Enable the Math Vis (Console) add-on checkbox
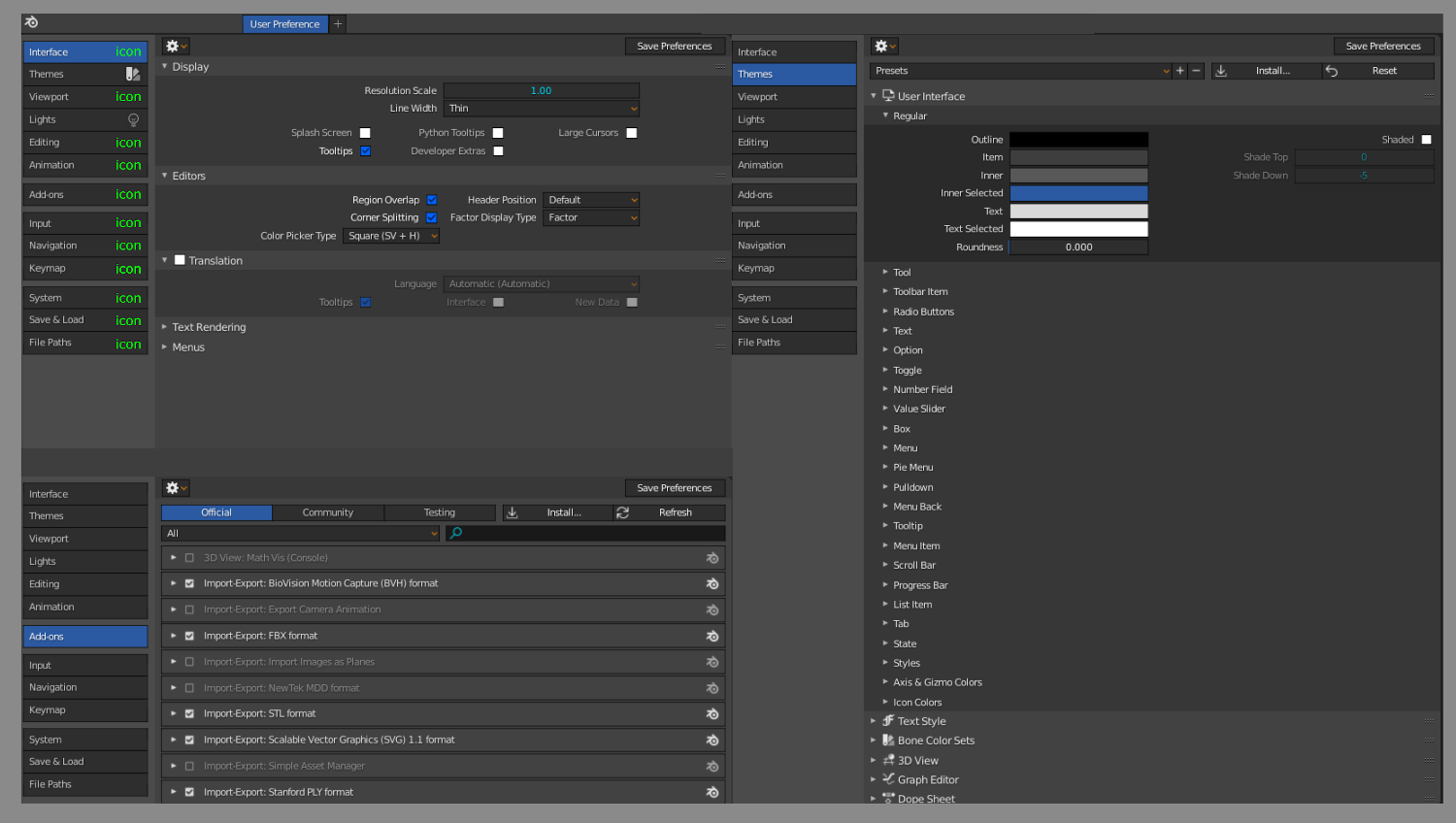1456x823 pixels. coord(189,558)
